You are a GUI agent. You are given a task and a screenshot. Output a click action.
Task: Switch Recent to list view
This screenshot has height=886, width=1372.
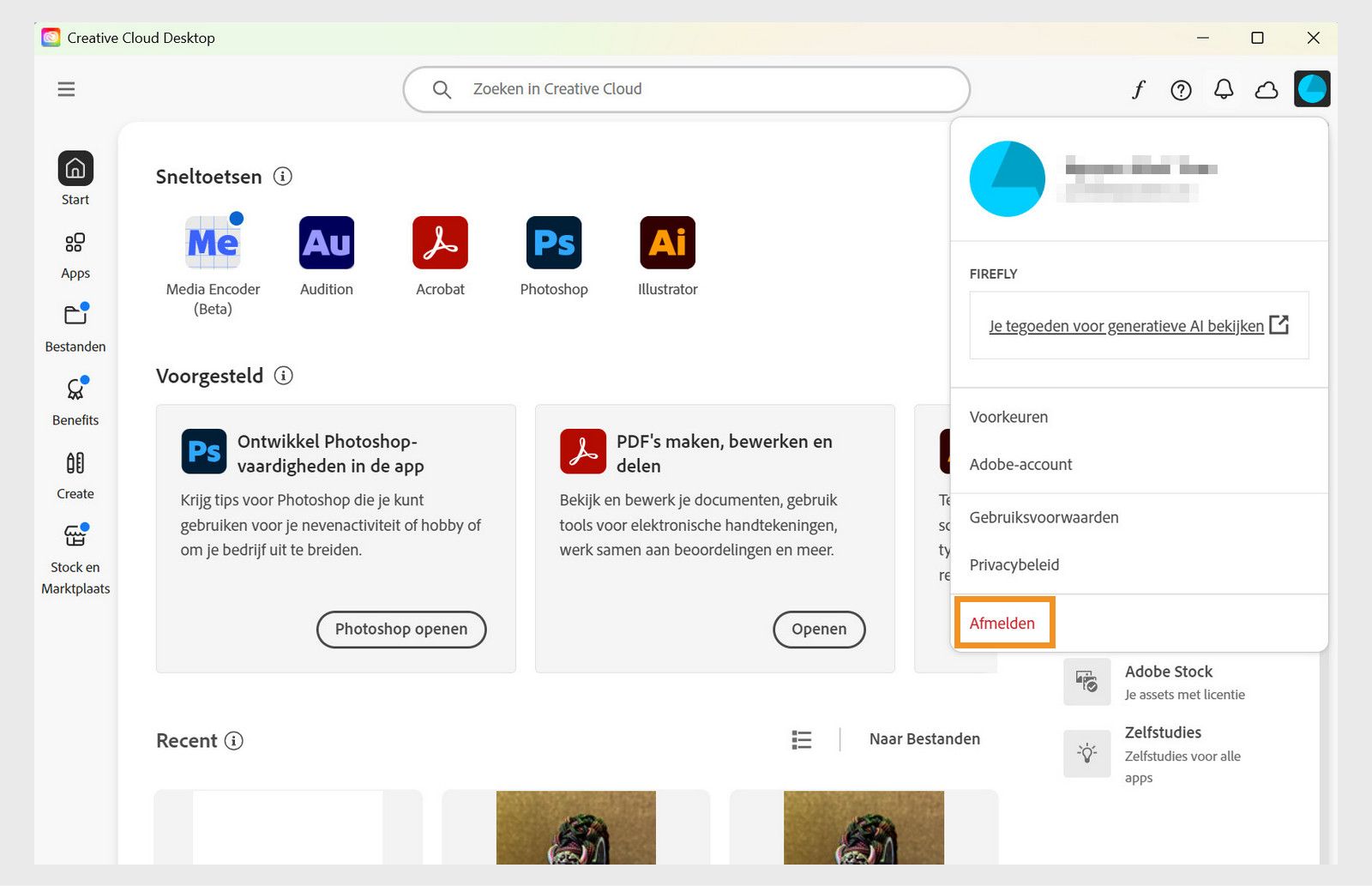(x=802, y=739)
